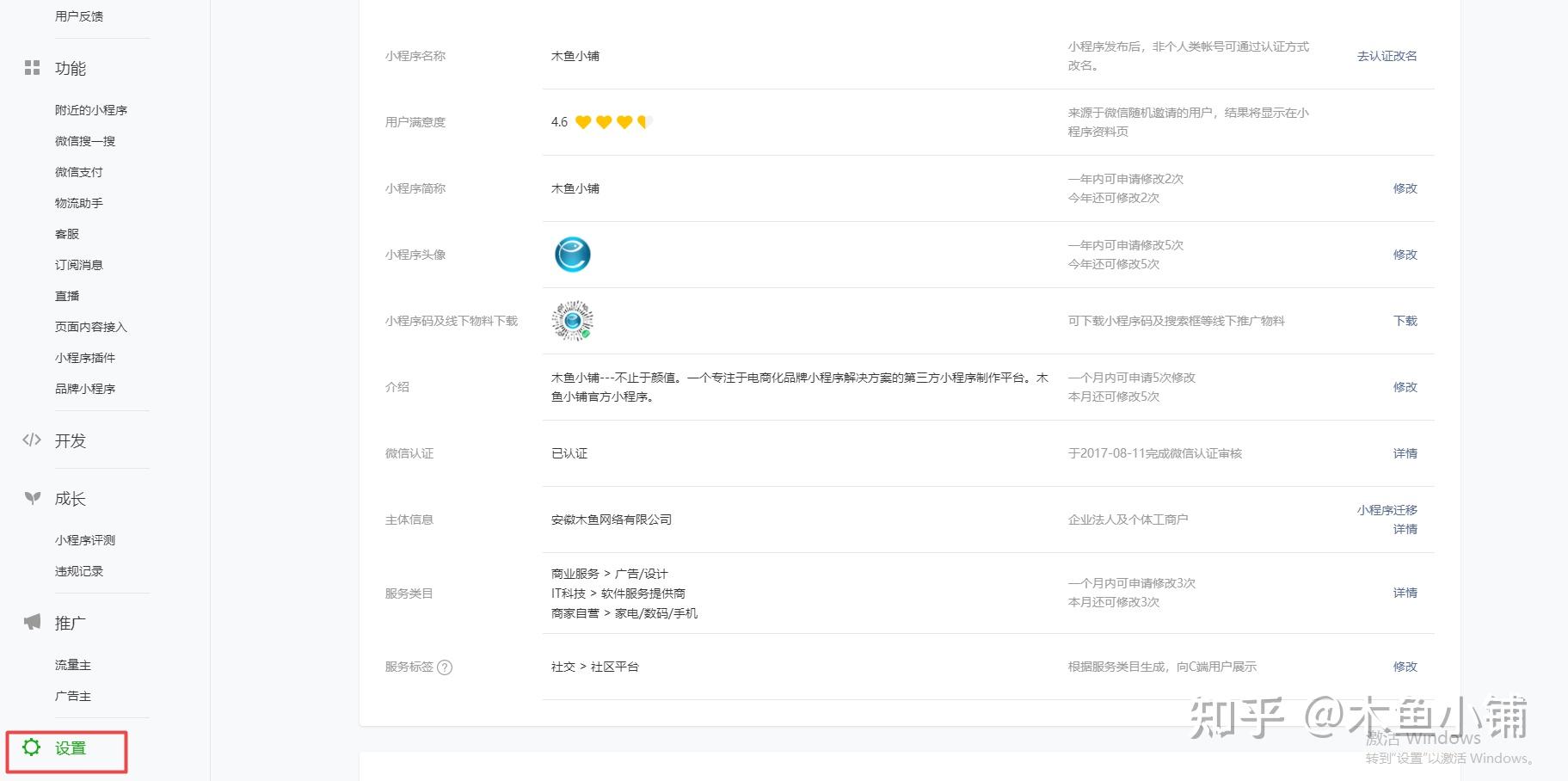The height and width of the screenshot is (781, 1568).
Task: Click the help icon beside 服务标签
Action: click(x=445, y=667)
